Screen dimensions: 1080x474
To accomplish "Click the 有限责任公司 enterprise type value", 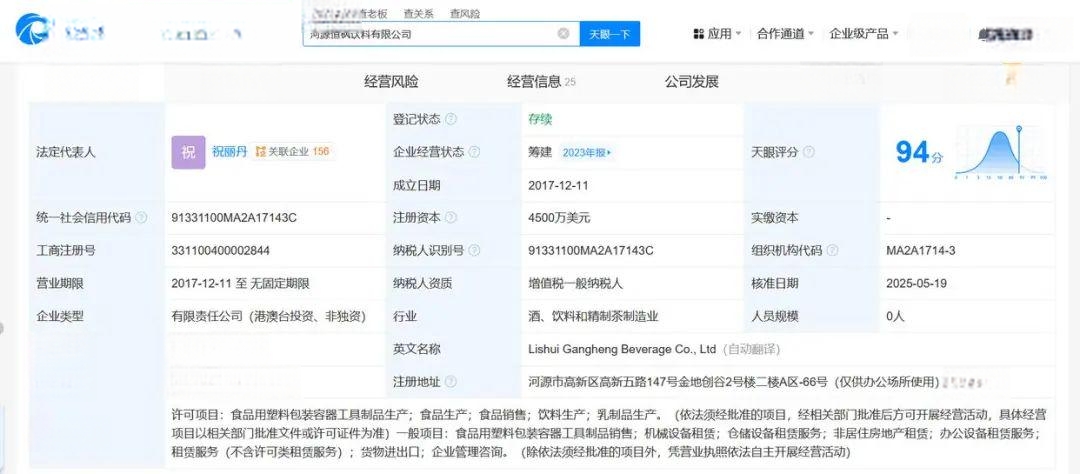I will 269,316.
